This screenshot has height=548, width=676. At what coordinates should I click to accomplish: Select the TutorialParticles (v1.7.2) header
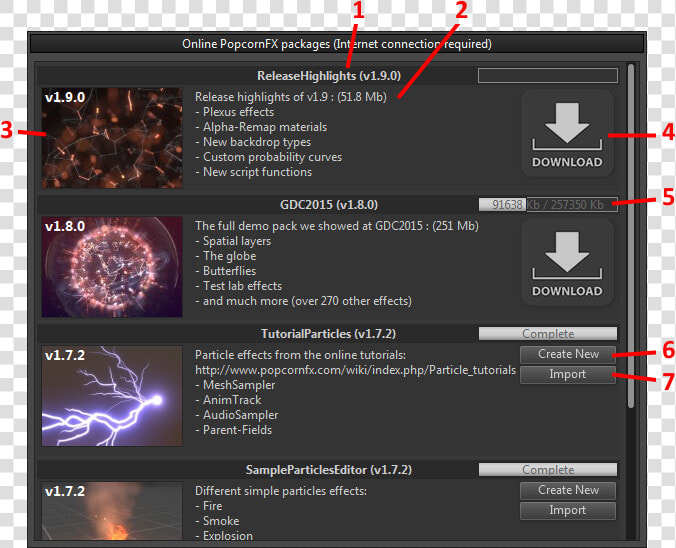pyautogui.click(x=329, y=334)
